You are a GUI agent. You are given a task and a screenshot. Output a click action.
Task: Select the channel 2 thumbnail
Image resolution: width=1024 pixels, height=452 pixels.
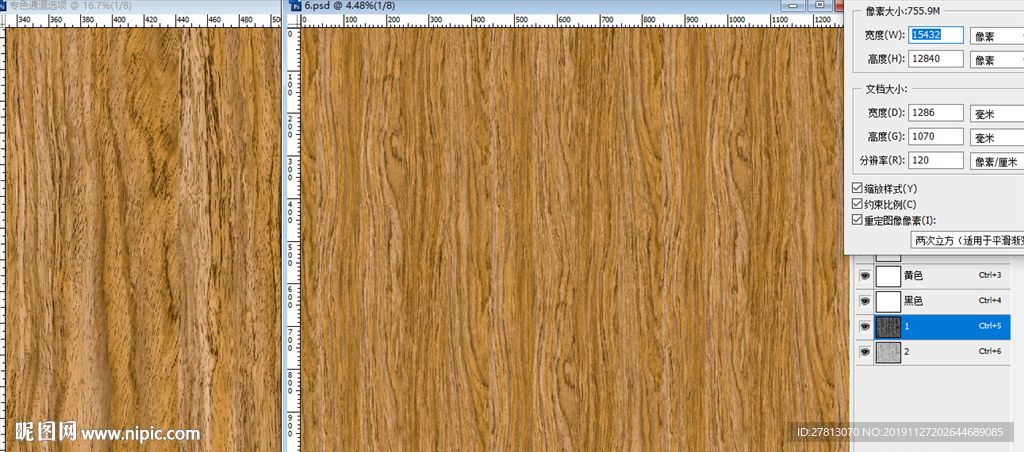pyautogui.click(x=888, y=351)
